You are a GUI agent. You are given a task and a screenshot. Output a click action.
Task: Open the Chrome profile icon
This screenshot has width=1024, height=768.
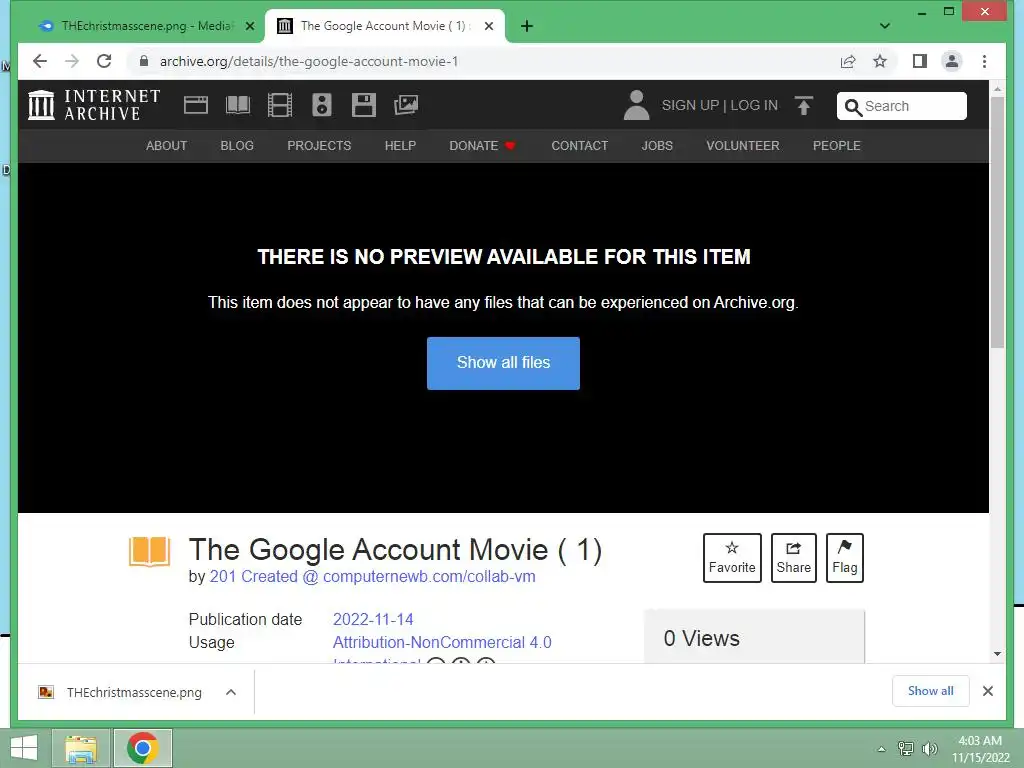pos(952,61)
